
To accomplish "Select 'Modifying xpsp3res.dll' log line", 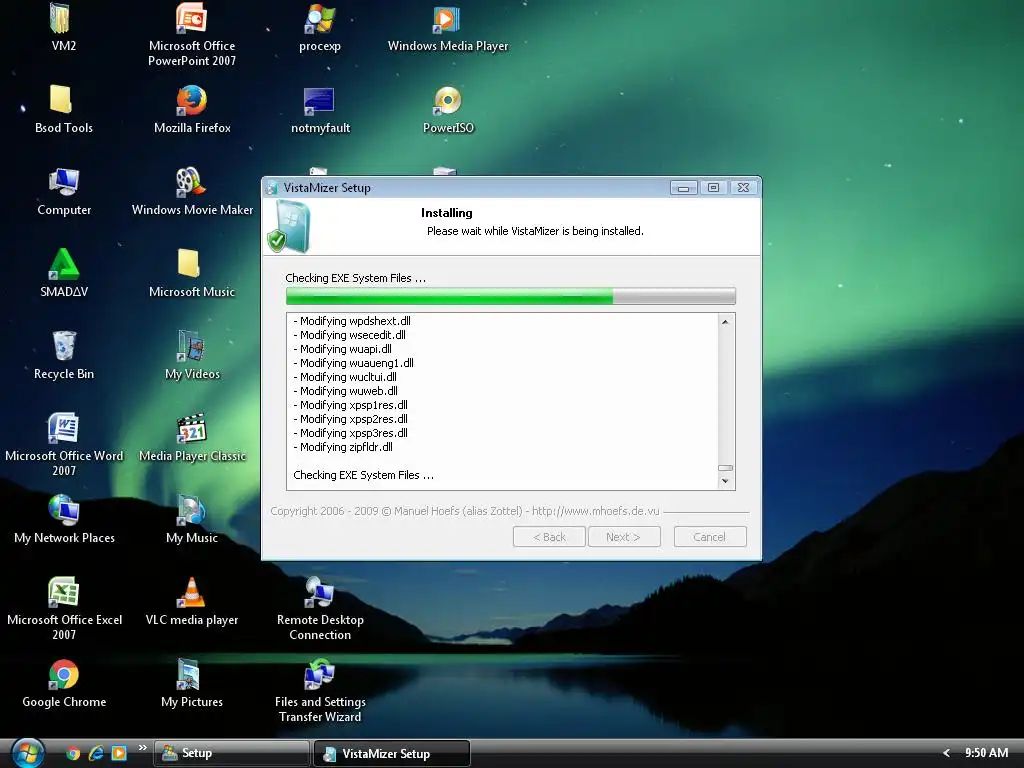I will [x=350, y=433].
